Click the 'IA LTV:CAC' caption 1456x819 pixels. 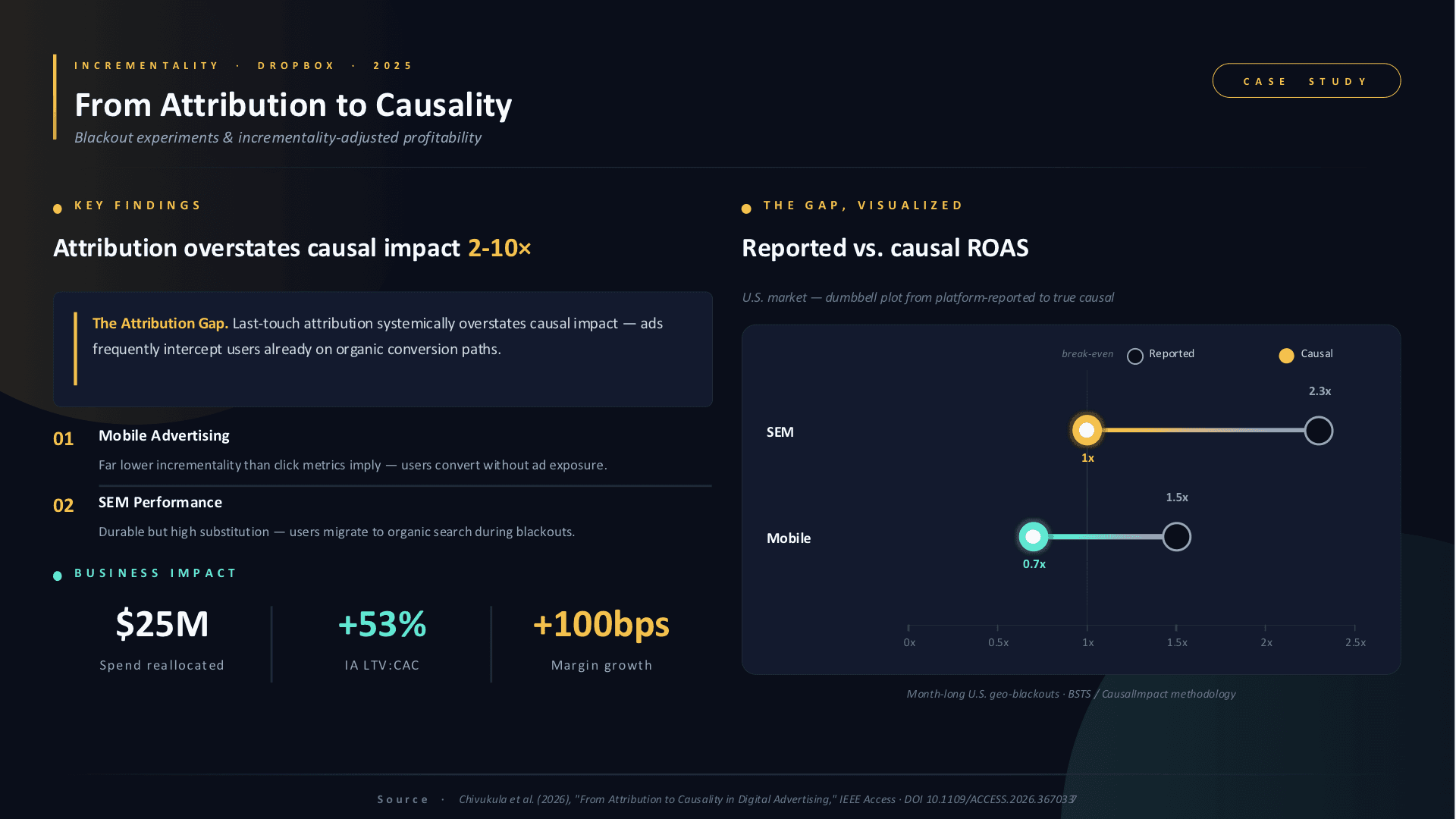[382, 665]
